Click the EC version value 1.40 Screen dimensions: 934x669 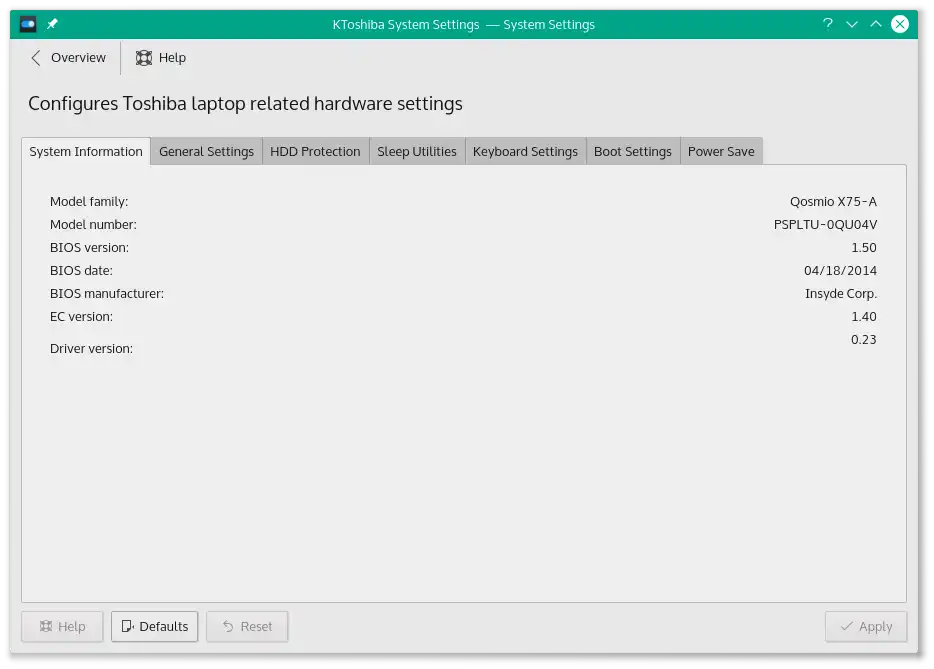click(x=864, y=316)
